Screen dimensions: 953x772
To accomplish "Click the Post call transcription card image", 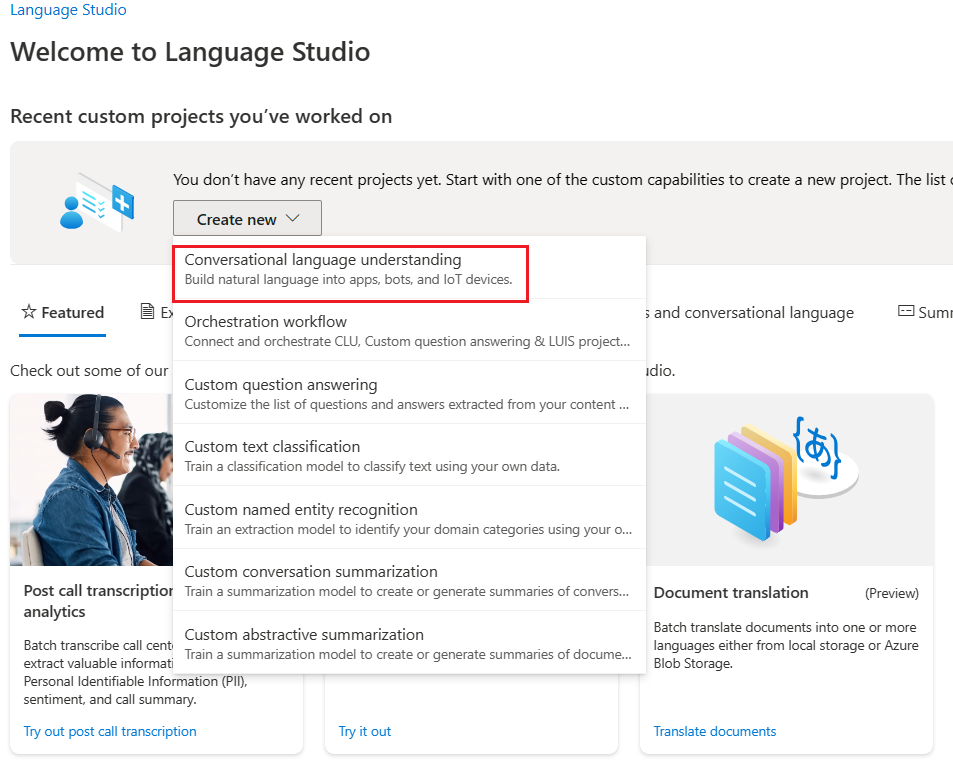I will click(x=90, y=480).
